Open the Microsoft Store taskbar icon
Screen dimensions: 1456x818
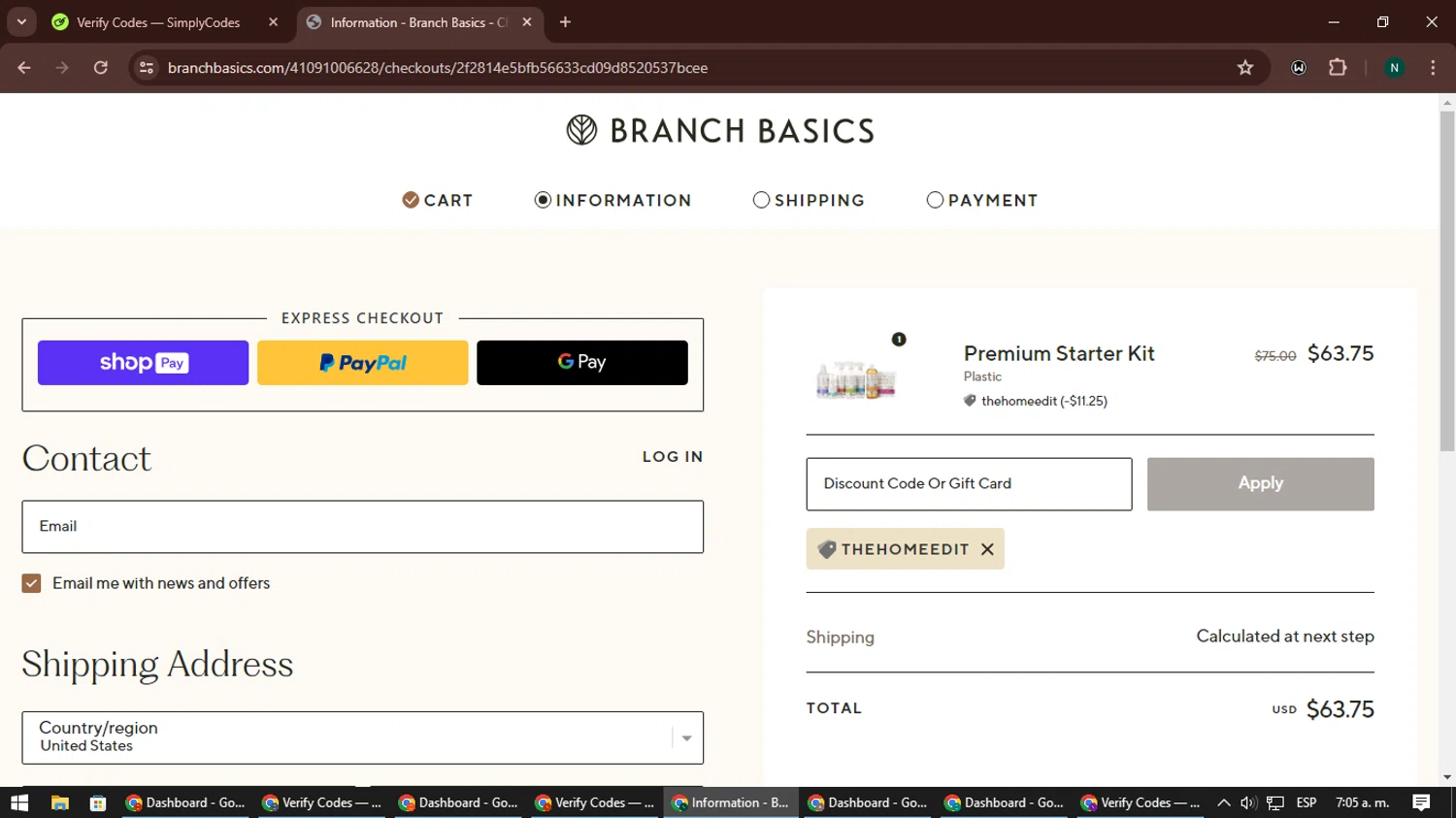(x=97, y=802)
